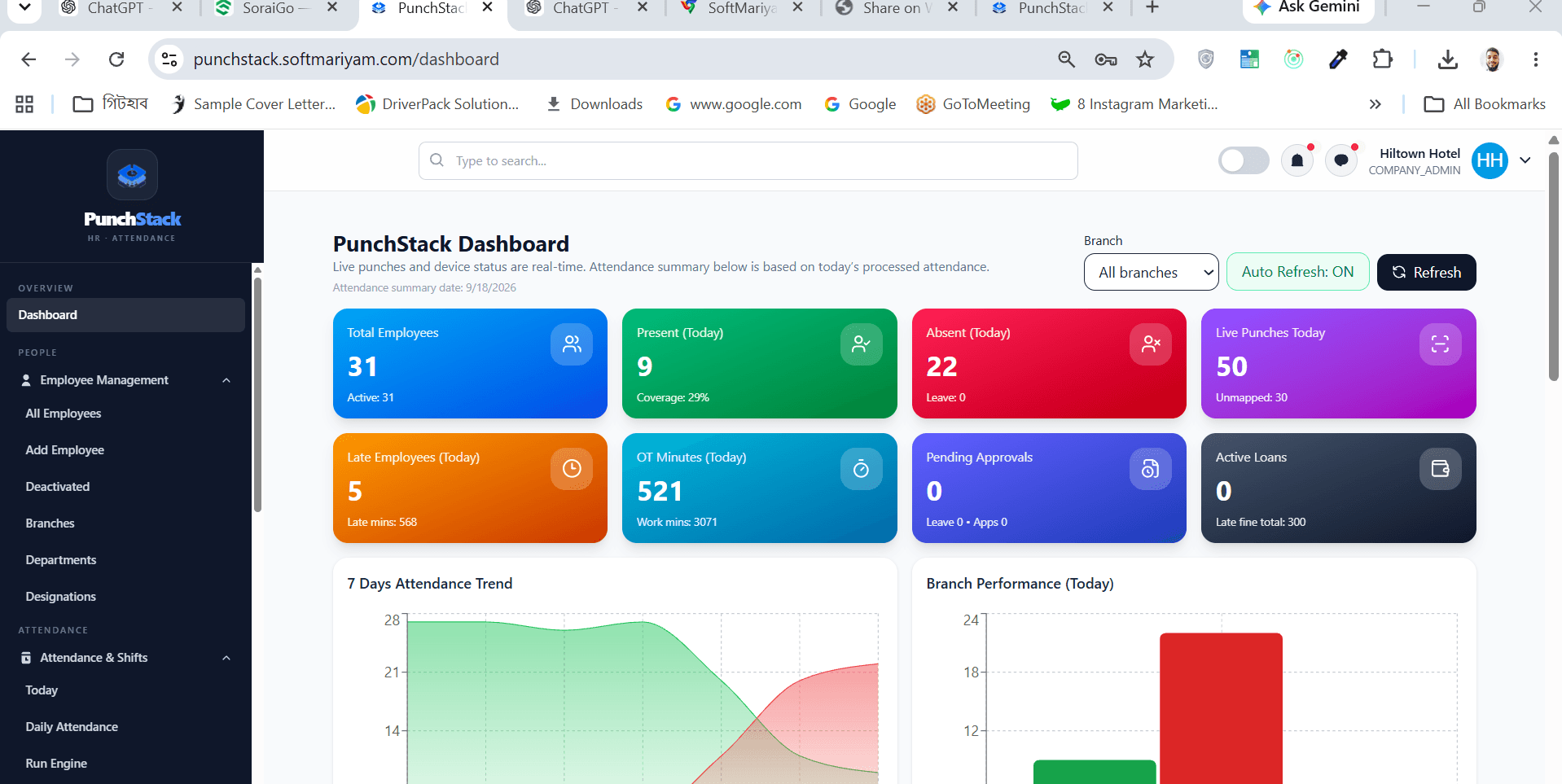Viewport: 1562px width, 784px height.
Task: Open Departments in the sidebar
Action: [60, 560]
